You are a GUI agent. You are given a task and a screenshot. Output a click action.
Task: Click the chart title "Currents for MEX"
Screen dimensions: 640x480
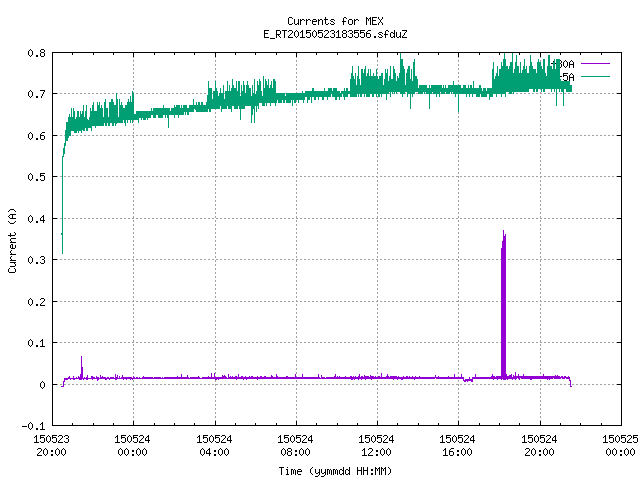pyautogui.click(x=335, y=21)
